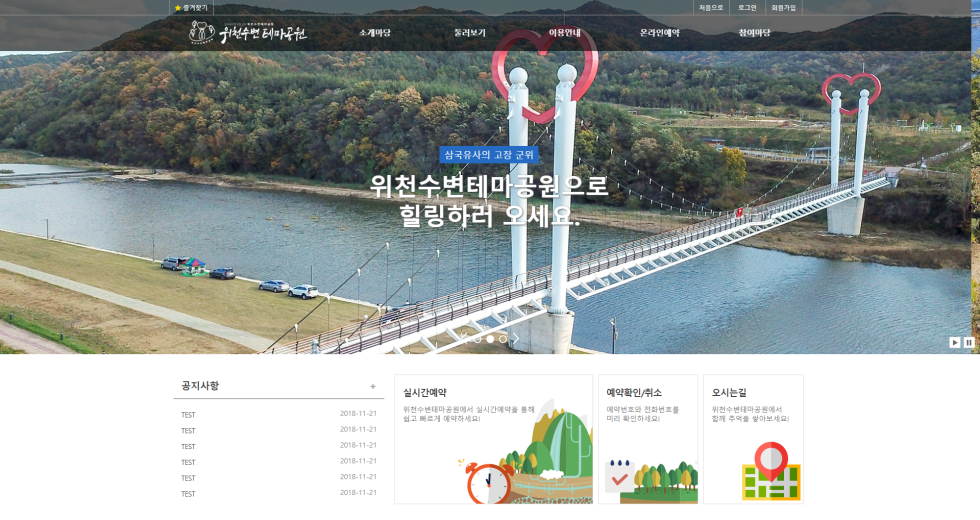Click the alarm clock illustration in 실시간예약
Screen dimensions: 980x520
tap(489, 483)
